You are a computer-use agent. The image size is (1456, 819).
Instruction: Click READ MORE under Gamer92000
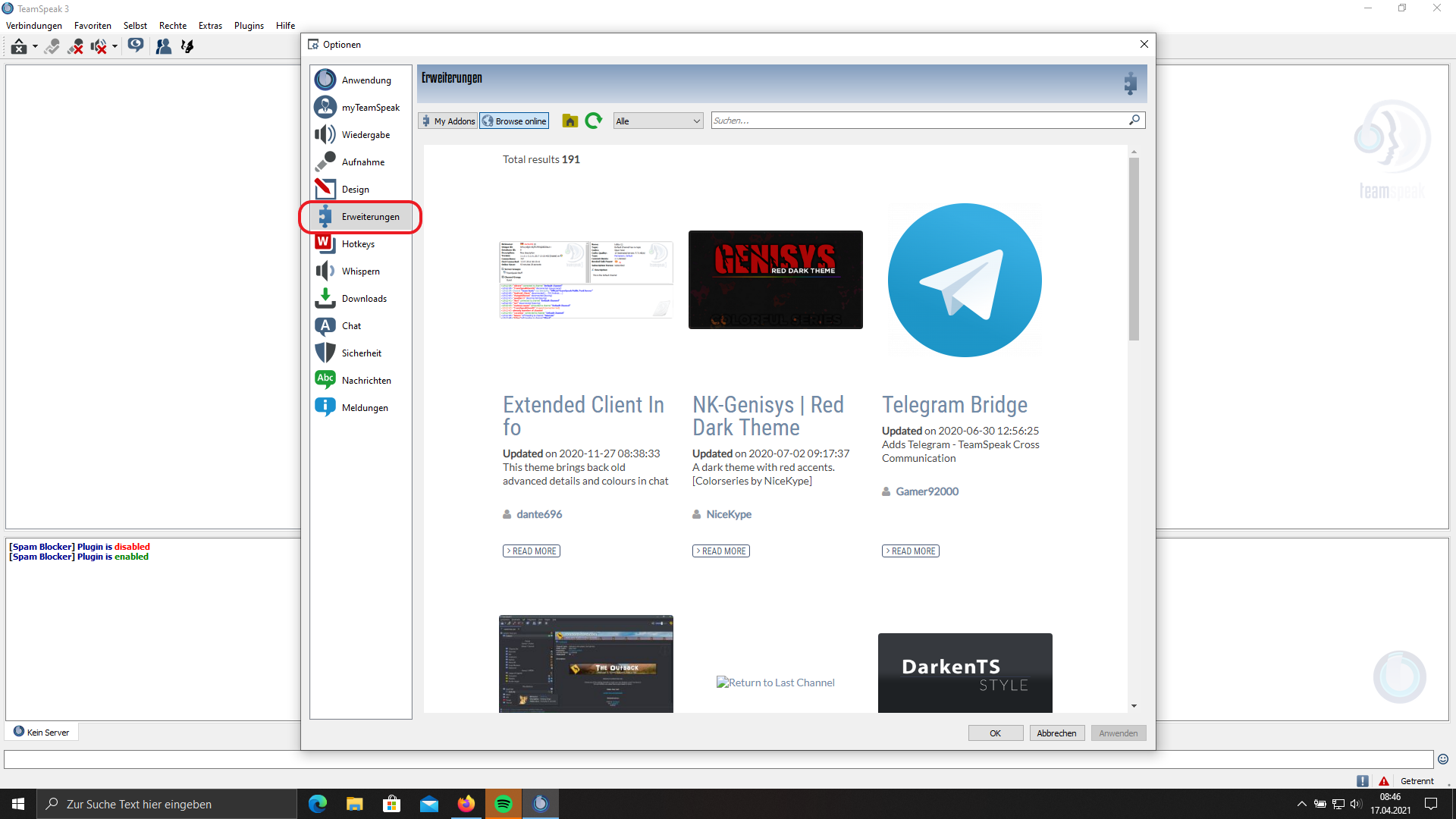(911, 551)
